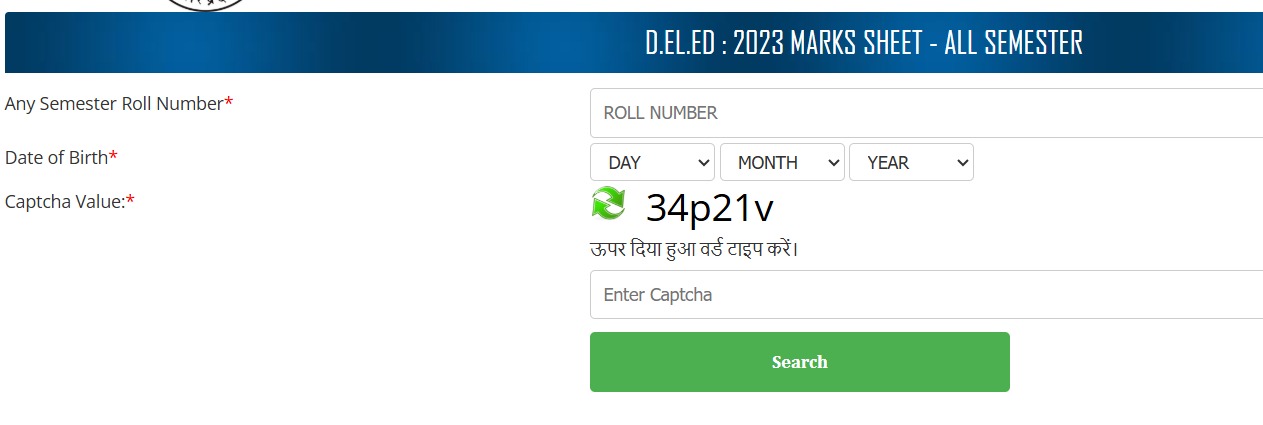Click the D.EL.ED 2023 Marks Sheet header title
The width and height of the screenshot is (1263, 425).
864,43
